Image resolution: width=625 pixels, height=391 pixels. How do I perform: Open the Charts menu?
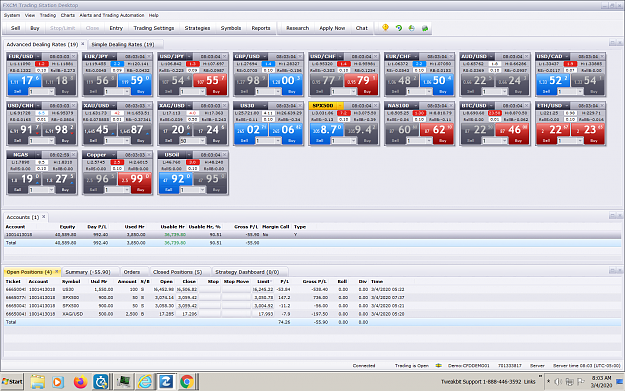point(67,15)
